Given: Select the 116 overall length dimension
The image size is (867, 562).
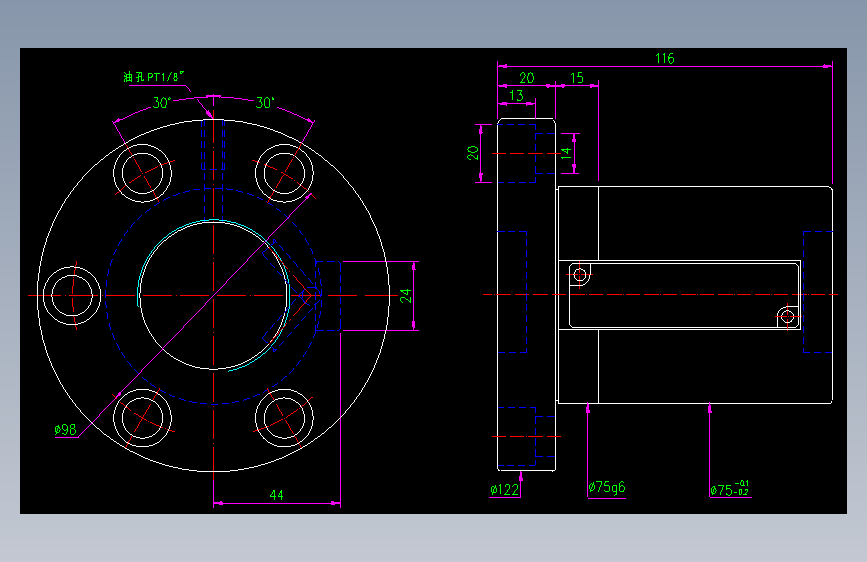Looking at the screenshot, I should tap(665, 58).
